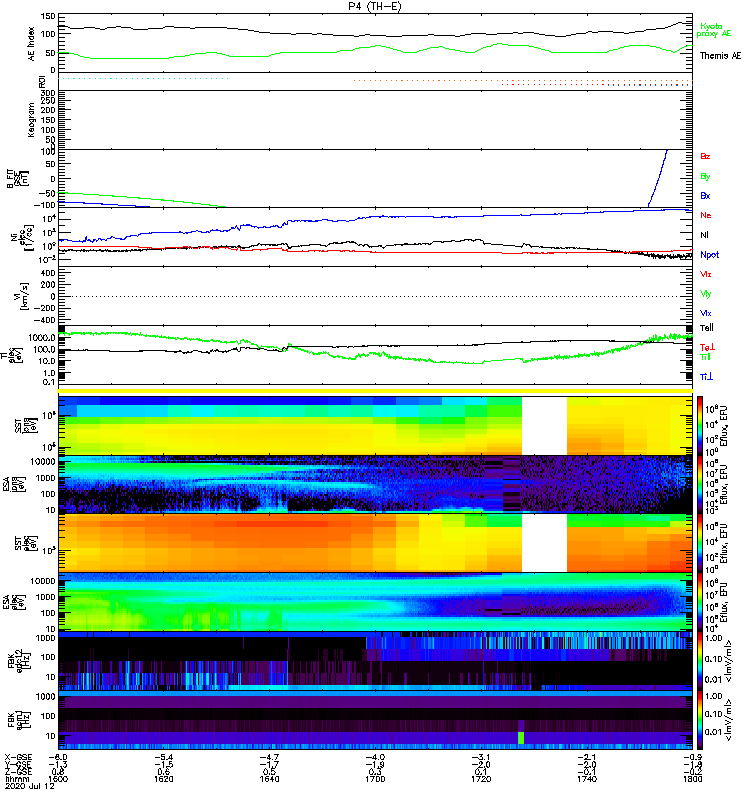Click the 1720 time tick label
Image resolution: width=750 pixels, height=800 pixels.
[481, 779]
